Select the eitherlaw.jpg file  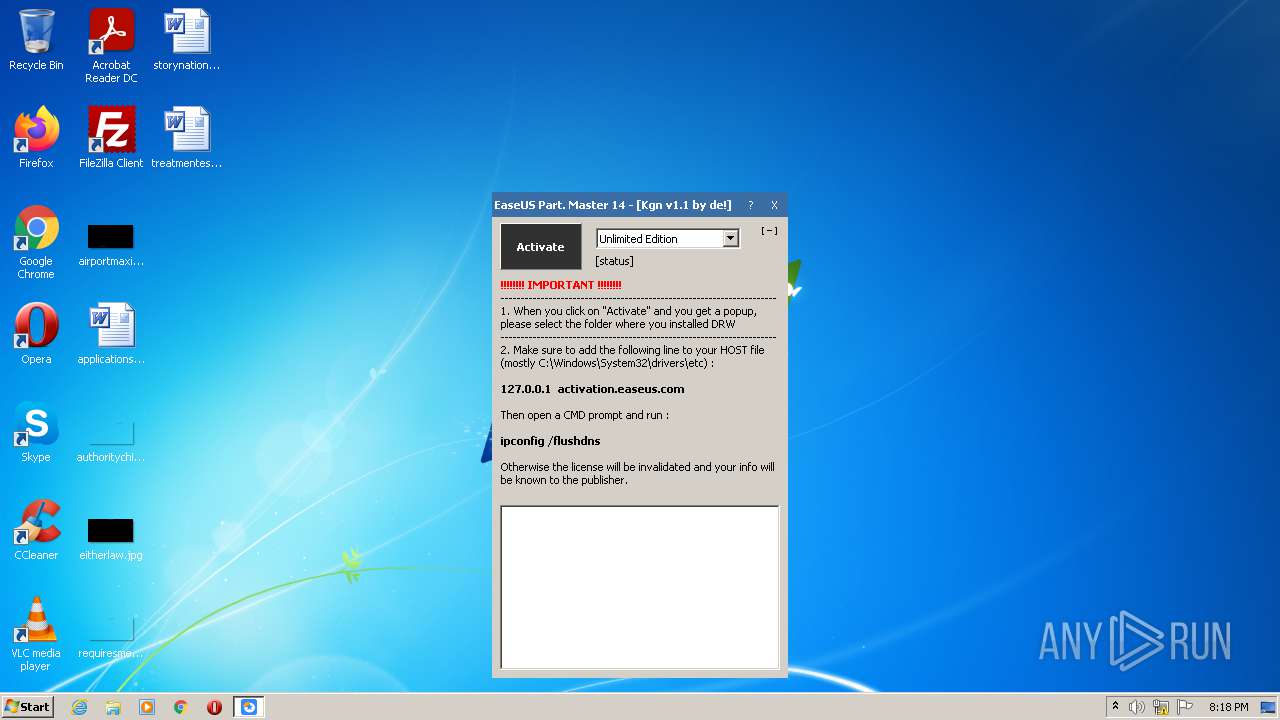(111, 539)
